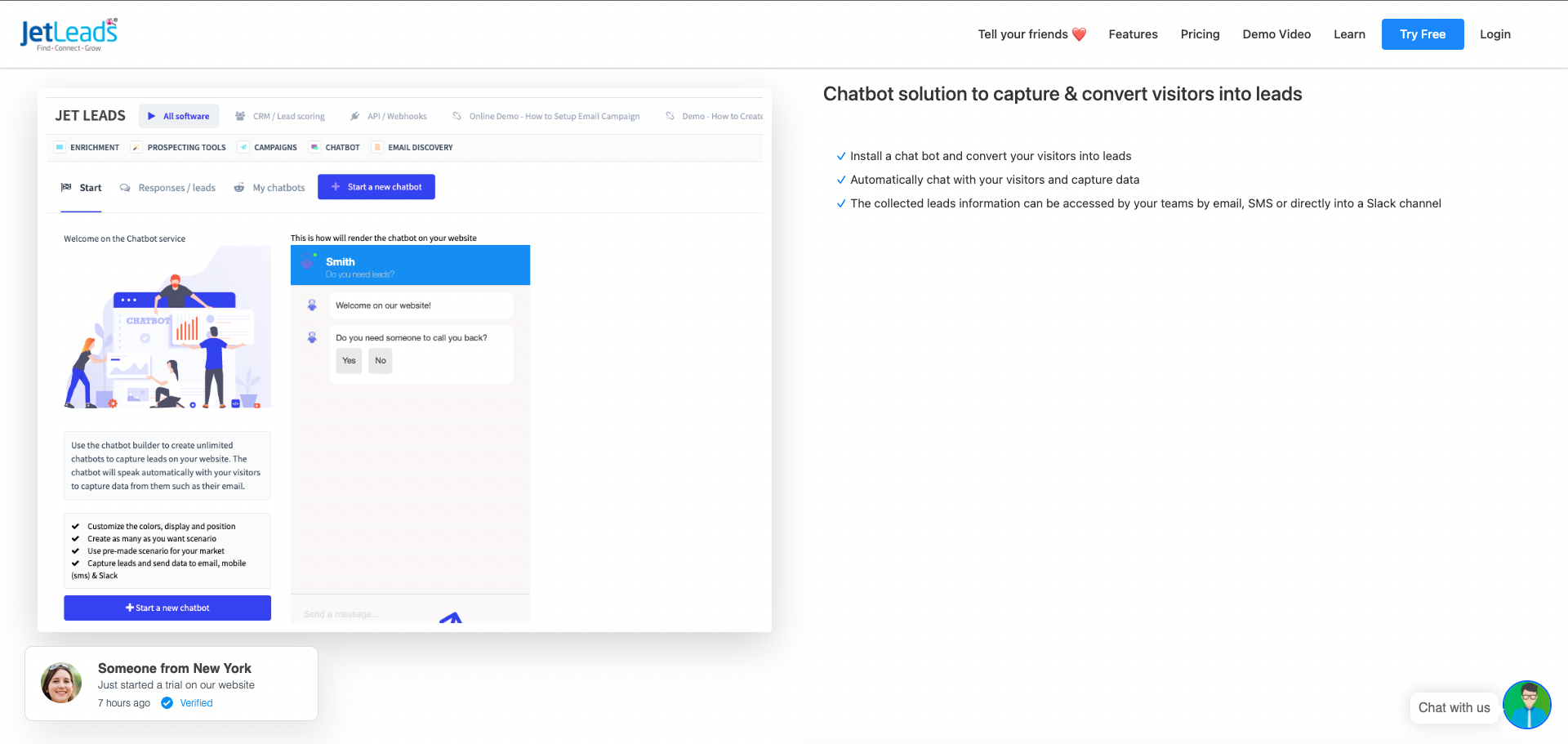This screenshot has width=1568, height=744.
Task: Open Demo - How to Create link
Action: click(x=715, y=116)
